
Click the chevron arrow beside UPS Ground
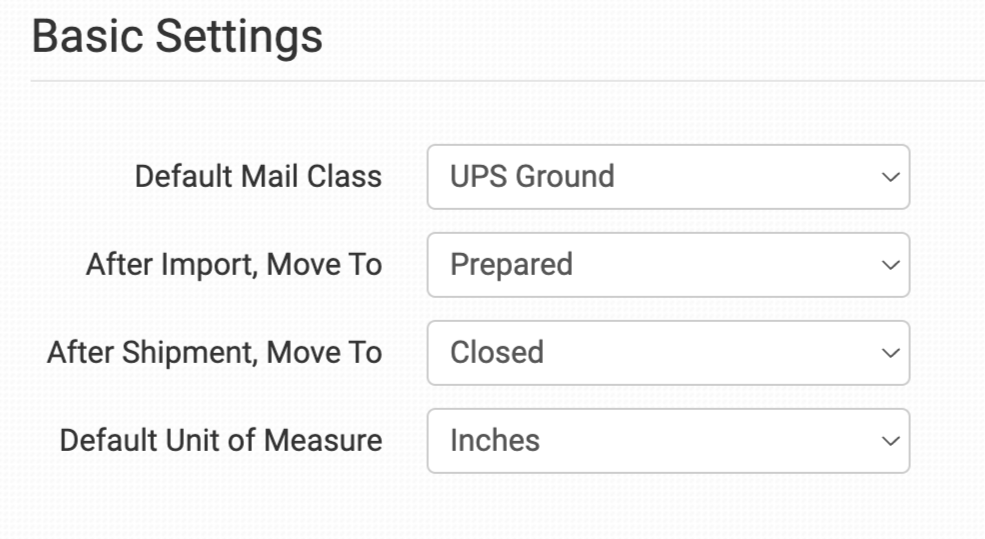(x=889, y=178)
